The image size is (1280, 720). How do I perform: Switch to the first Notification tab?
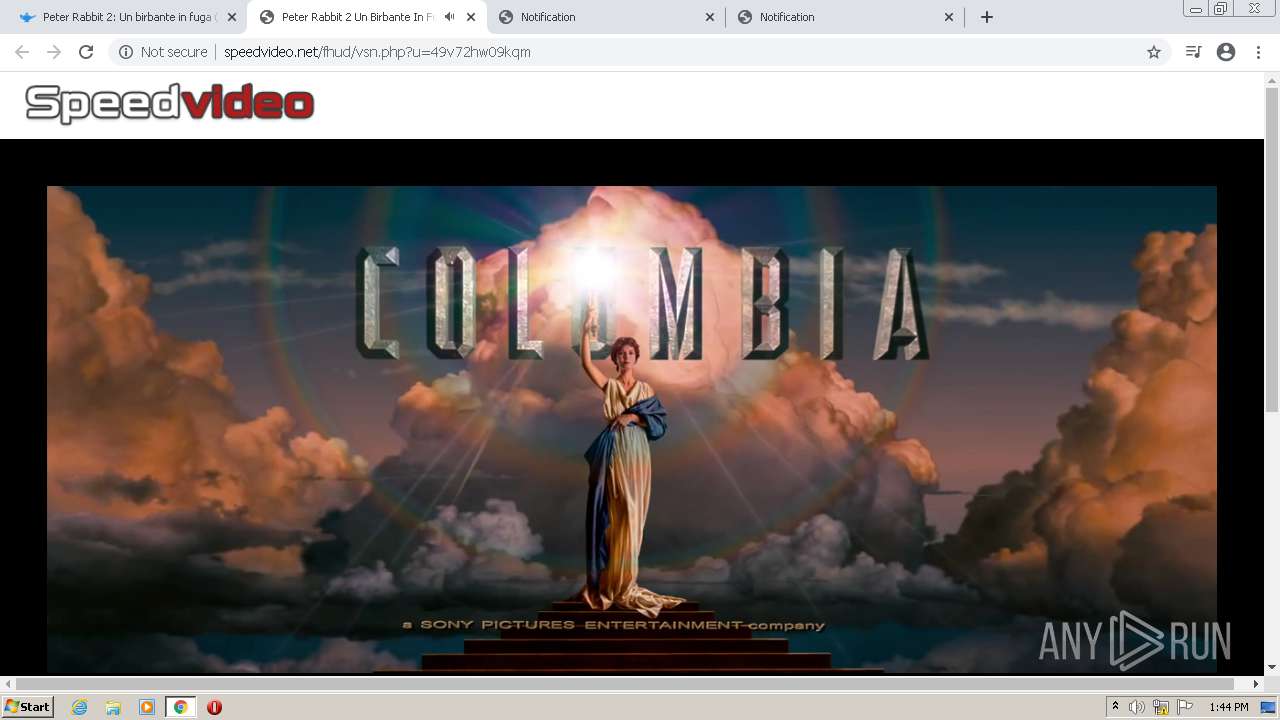click(606, 17)
